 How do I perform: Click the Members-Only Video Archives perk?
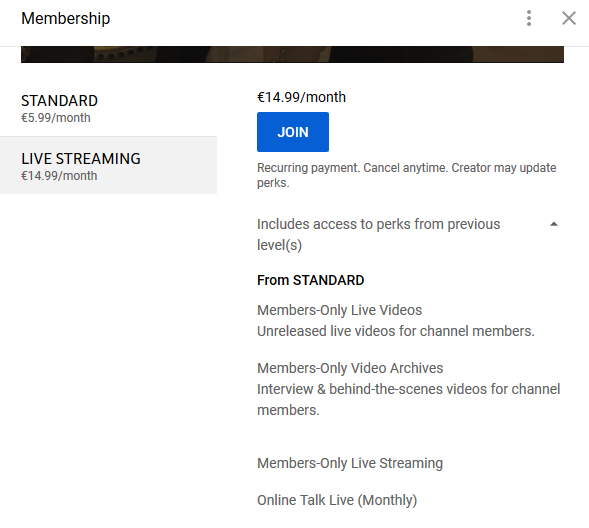(350, 368)
